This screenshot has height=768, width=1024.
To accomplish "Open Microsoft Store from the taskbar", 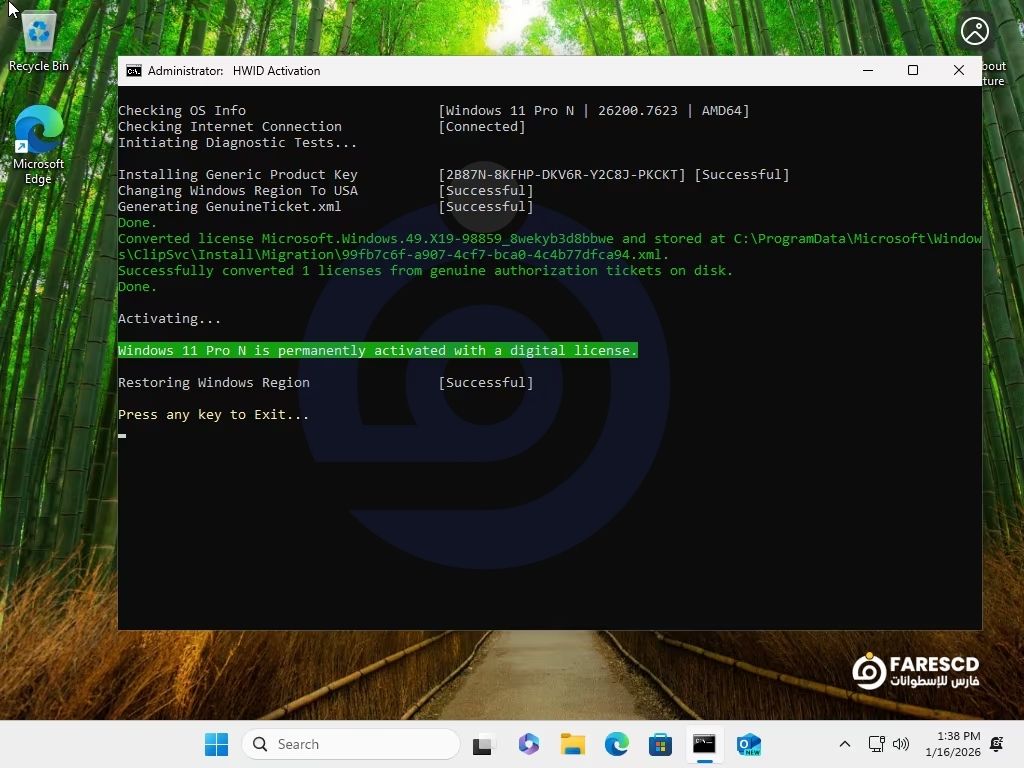I will coord(660,744).
